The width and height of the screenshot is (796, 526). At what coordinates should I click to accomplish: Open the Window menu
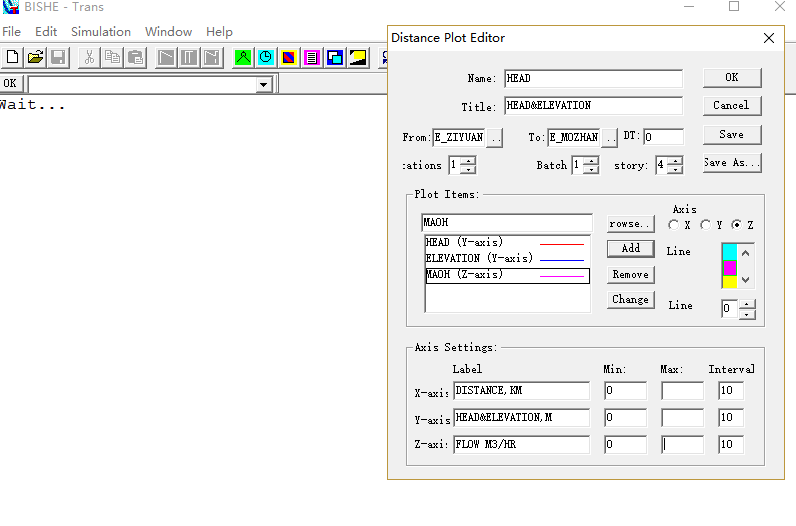pos(169,32)
